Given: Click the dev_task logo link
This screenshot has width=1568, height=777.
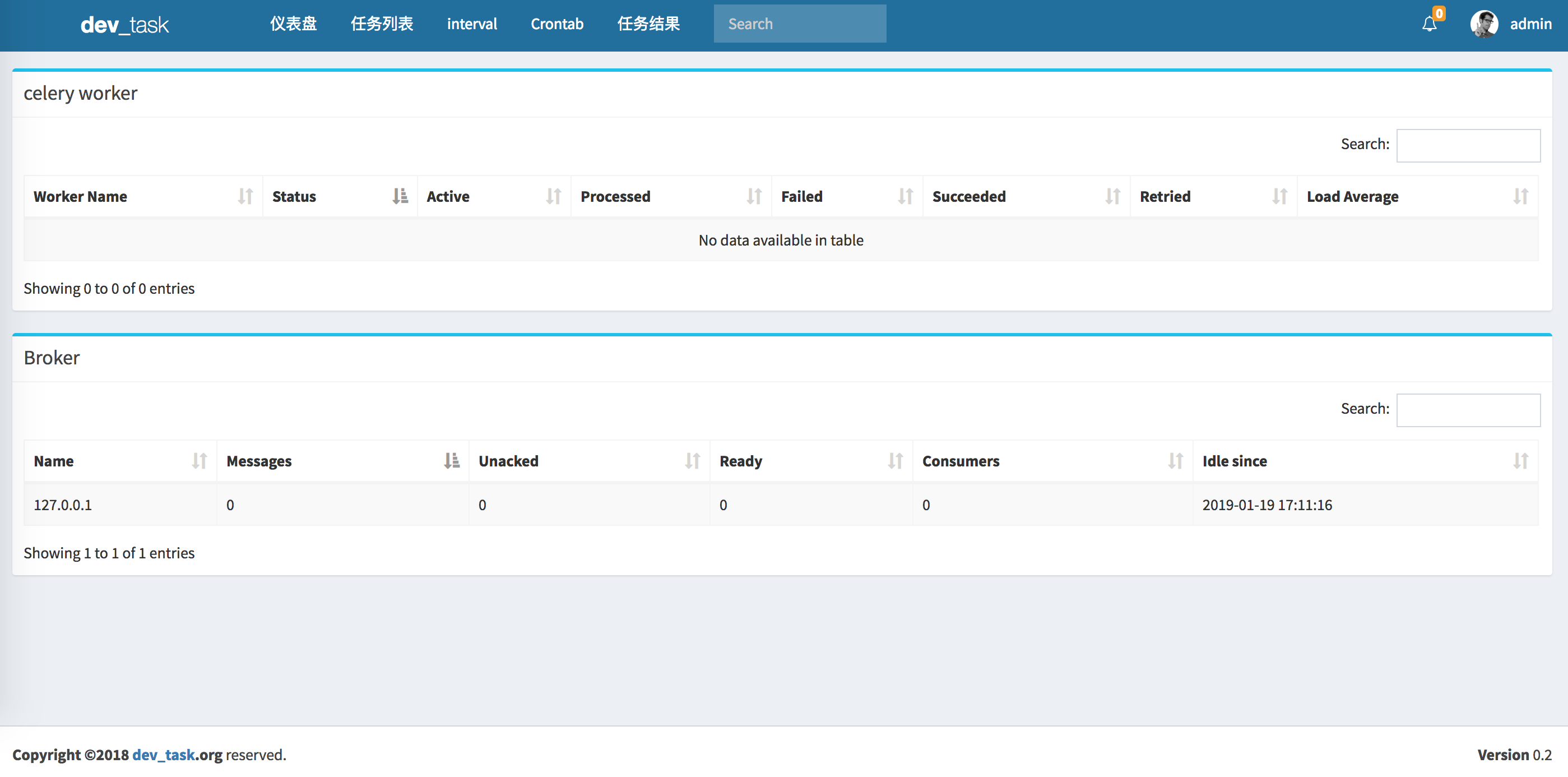Looking at the screenshot, I should click(125, 25).
